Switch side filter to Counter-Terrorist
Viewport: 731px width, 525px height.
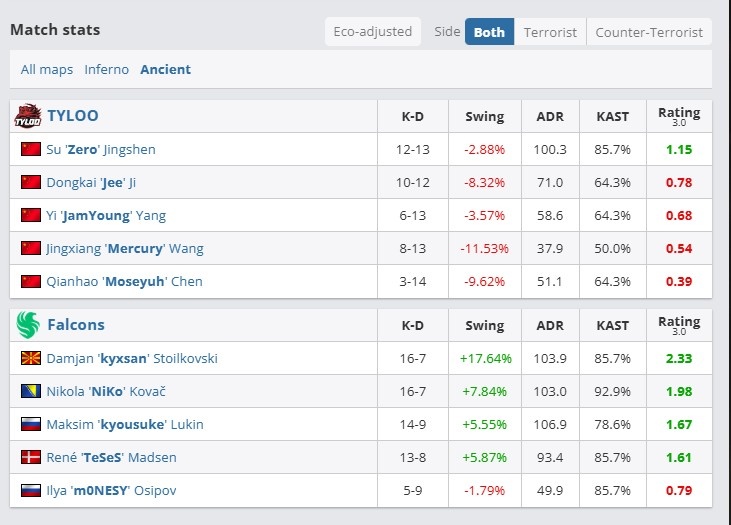click(x=649, y=32)
